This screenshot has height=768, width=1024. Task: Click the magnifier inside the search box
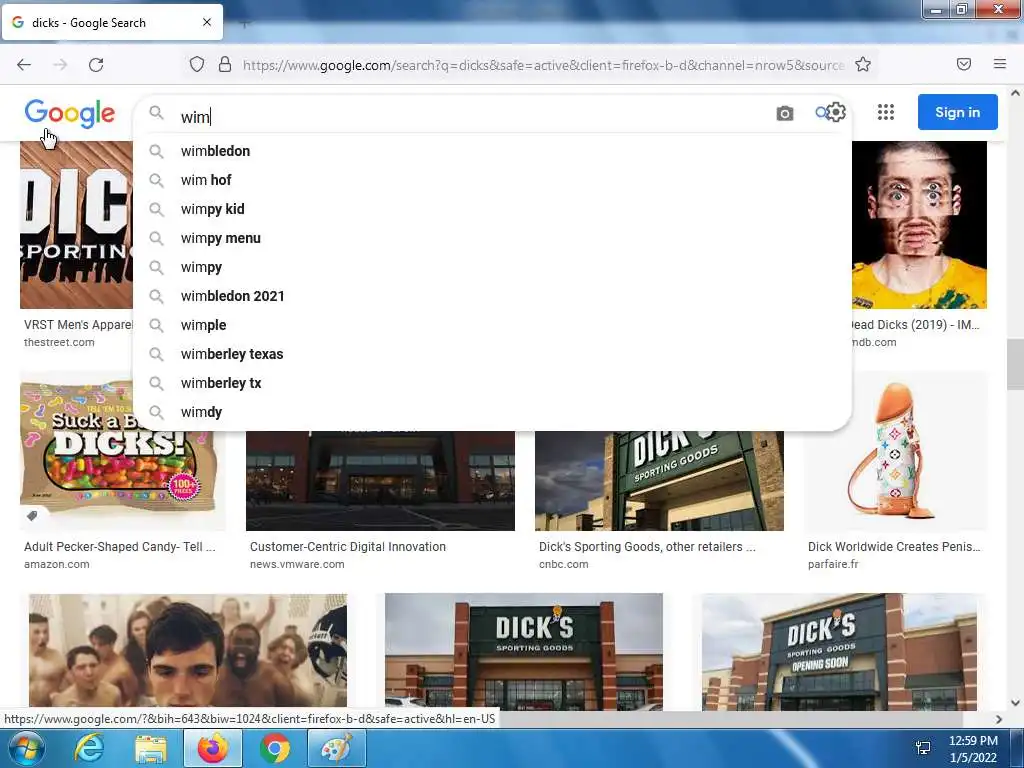click(x=156, y=113)
